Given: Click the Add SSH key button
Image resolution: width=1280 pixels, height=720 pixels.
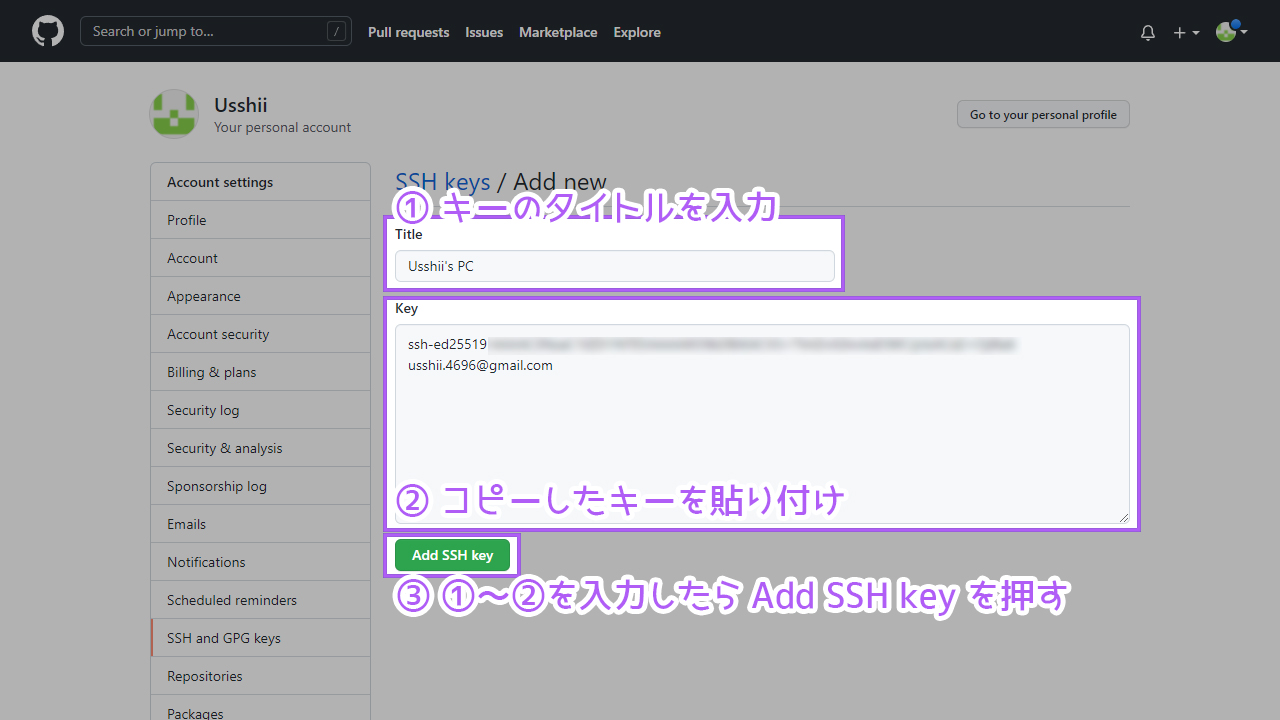Looking at the screenshot, I should click(x=452, y=555).
